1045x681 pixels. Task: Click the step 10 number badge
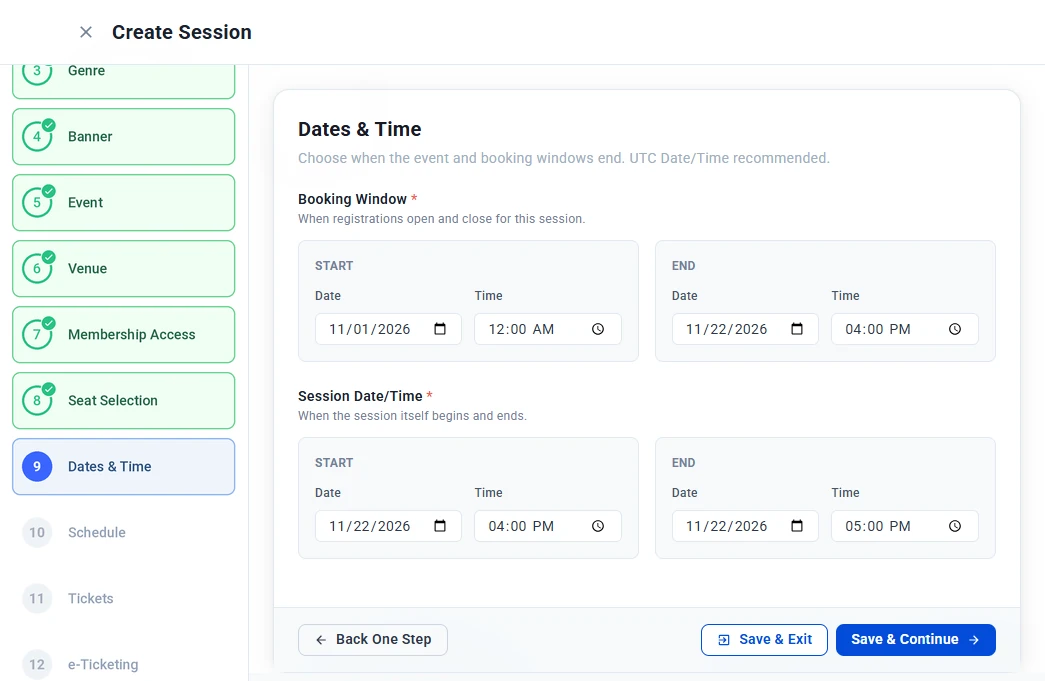click(x=37, y=532)
